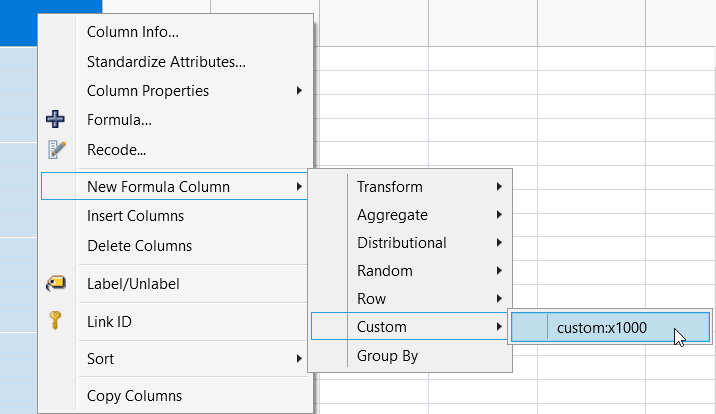Expand Column Properties submenu arrow
The image size is (716, 414).
click(x=299, y=91)
